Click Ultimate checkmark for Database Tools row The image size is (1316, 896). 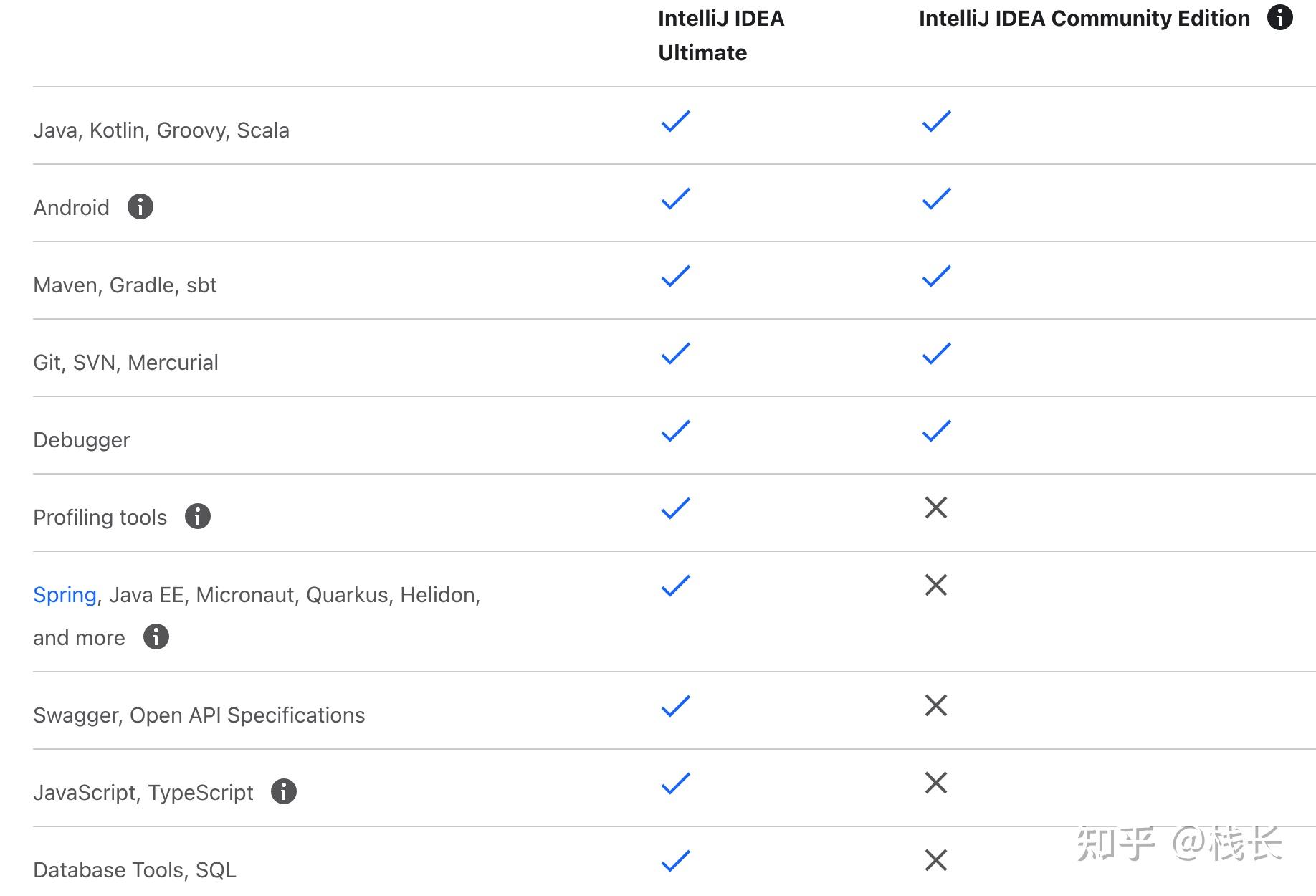coord(675,860)
